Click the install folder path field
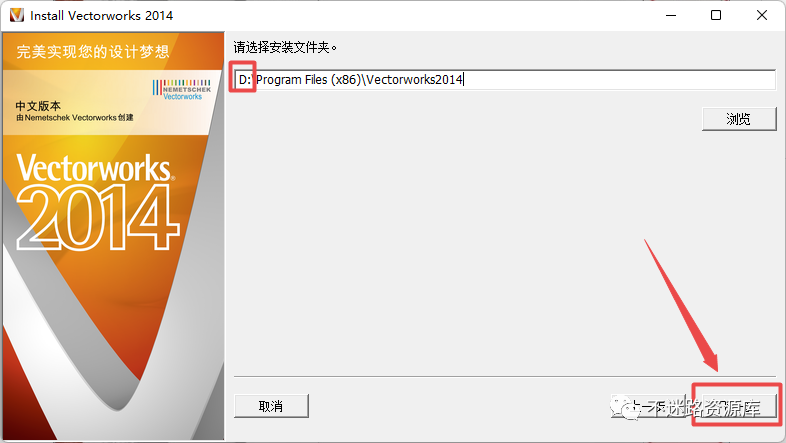The height and width of the screenshot is (443, 786). tap(505, 80)
